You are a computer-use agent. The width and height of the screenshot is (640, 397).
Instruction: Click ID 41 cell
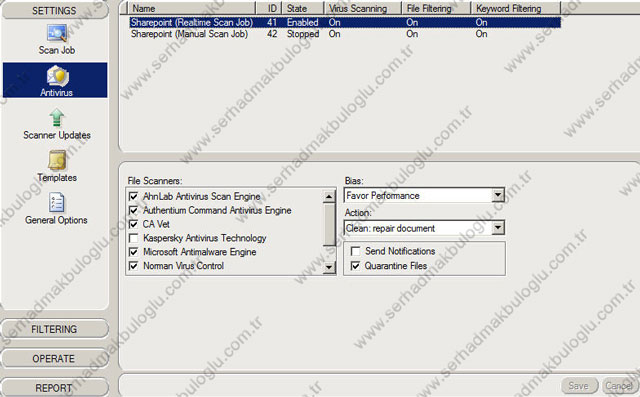pyautogui.click(x=272, y=22)
